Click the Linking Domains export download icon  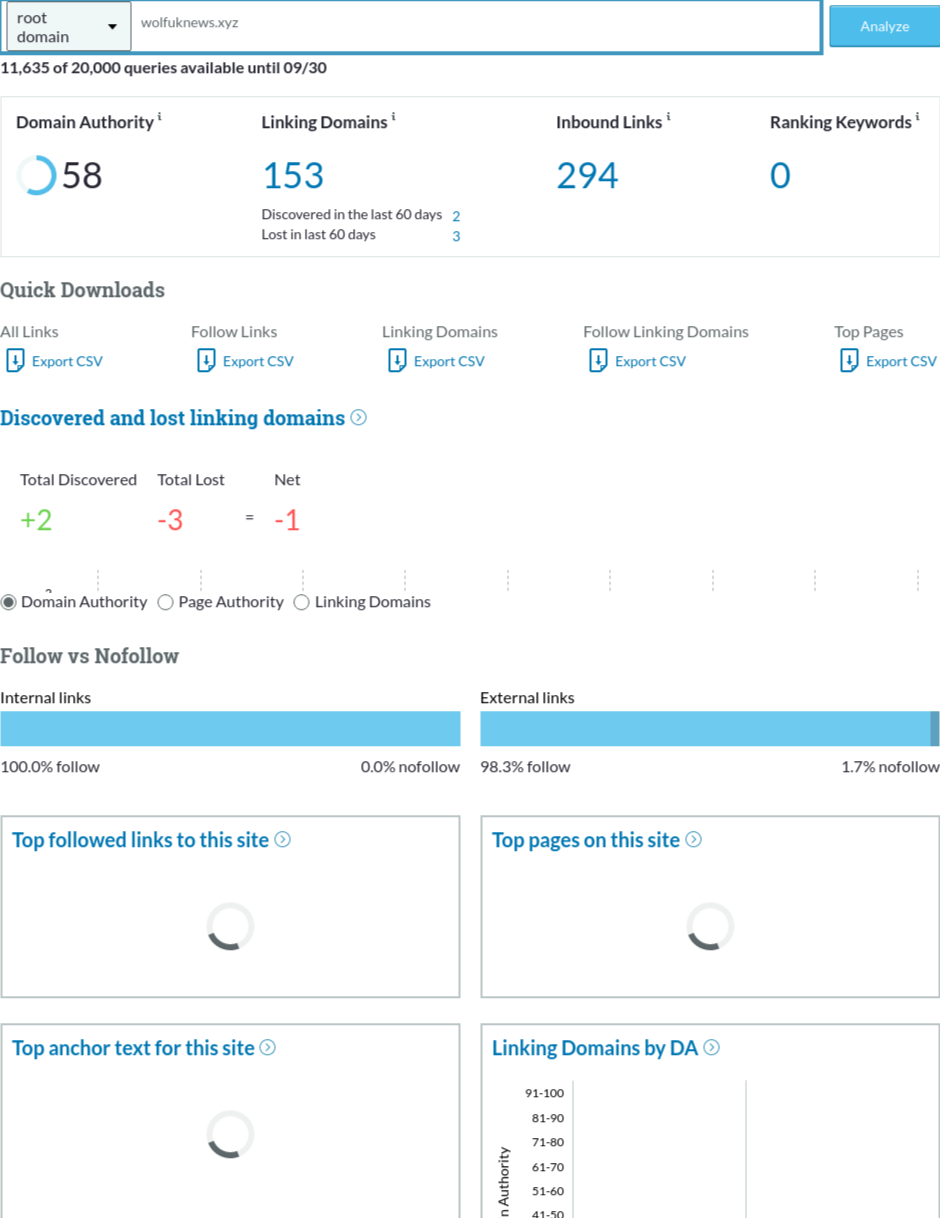tap(397, 361)
